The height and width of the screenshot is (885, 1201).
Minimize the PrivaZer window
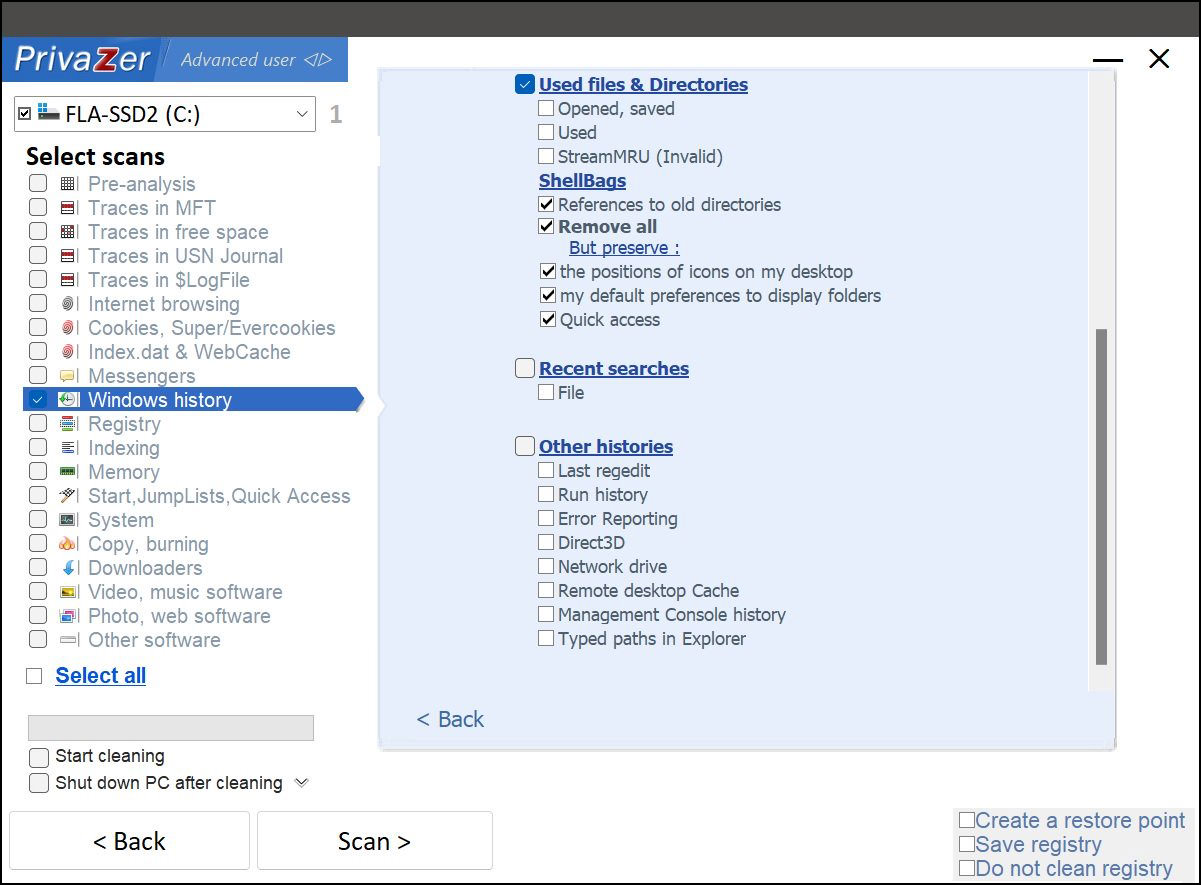(1108, 60)
